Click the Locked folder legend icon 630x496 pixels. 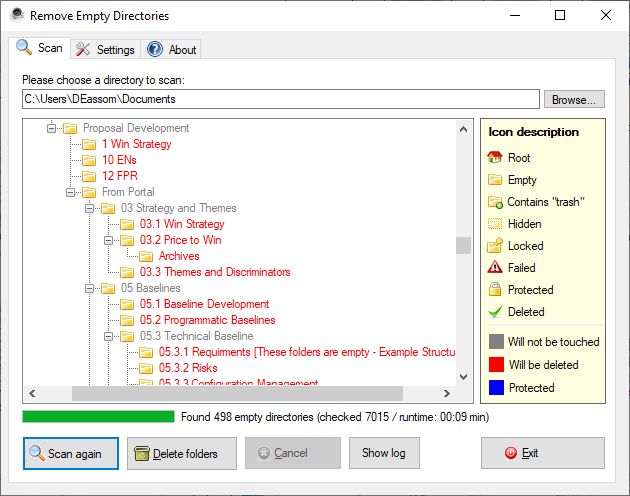[495, 245]
